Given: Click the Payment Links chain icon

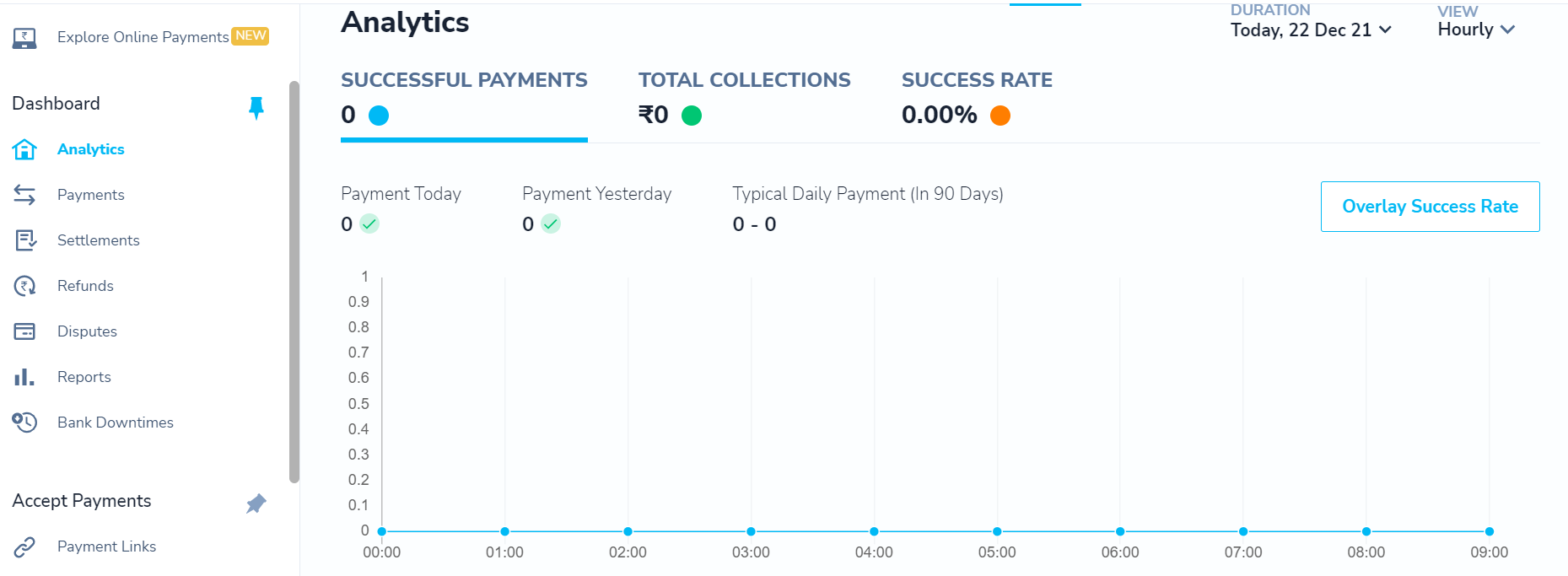Looking at the screenshot, I should pyautogui.click(x=24, y=546).
